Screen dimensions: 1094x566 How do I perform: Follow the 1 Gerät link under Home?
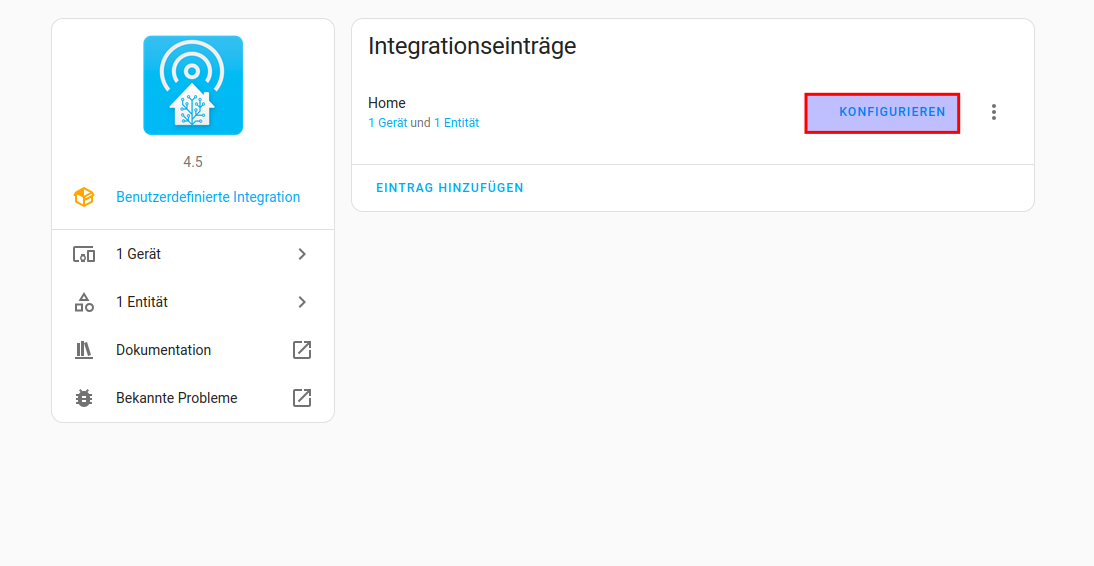[387, 123]
